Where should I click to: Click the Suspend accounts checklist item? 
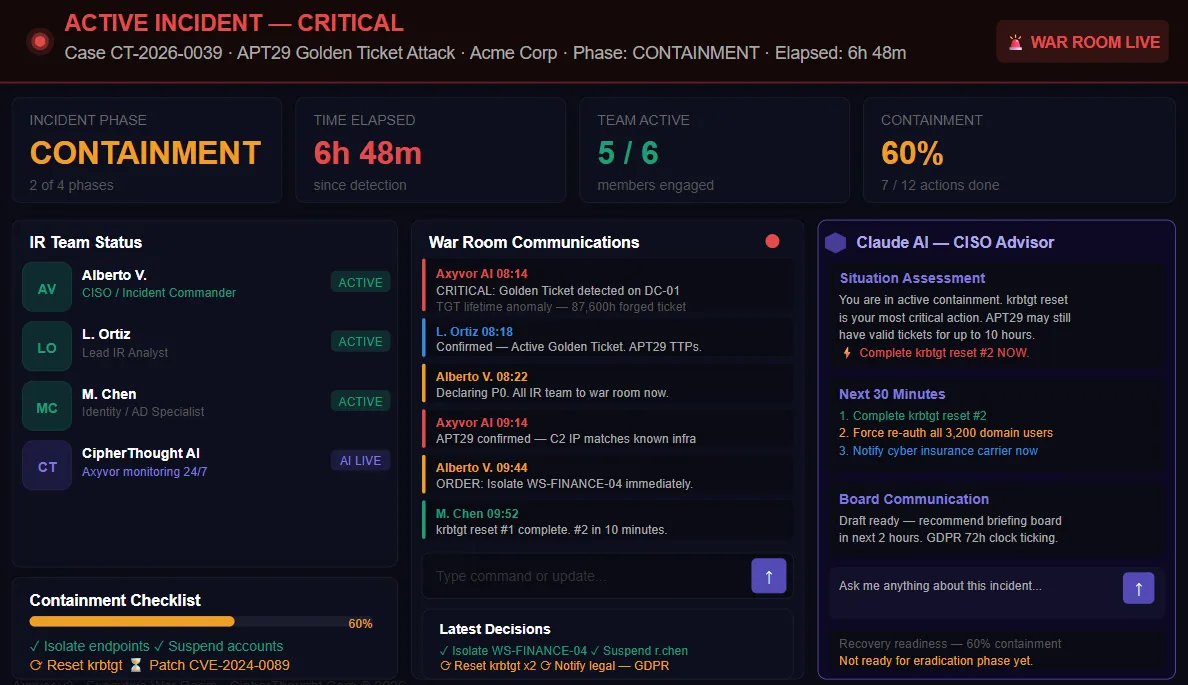(218, 646)
